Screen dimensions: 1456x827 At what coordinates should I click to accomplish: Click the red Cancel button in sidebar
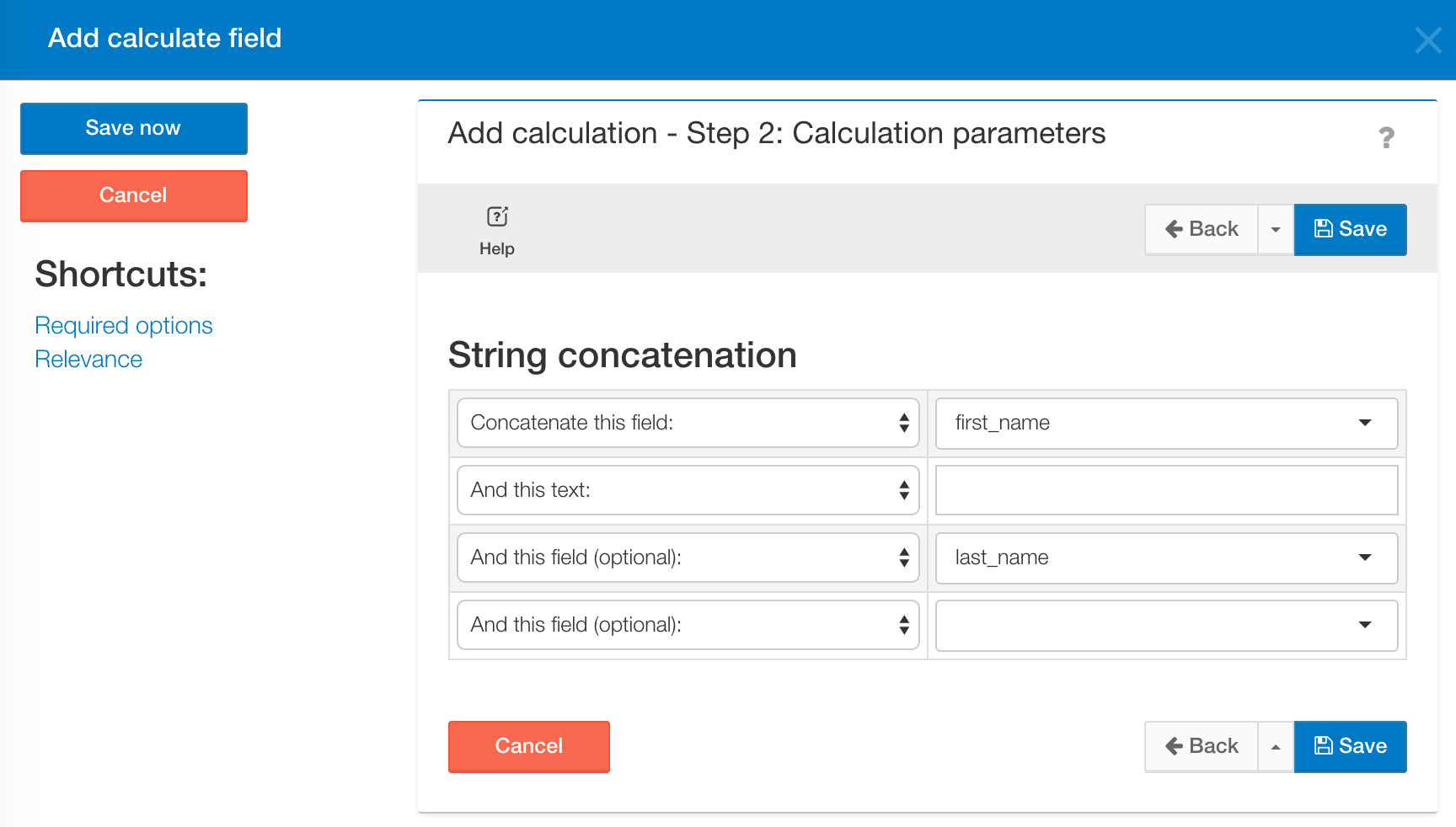pos(134,195)
